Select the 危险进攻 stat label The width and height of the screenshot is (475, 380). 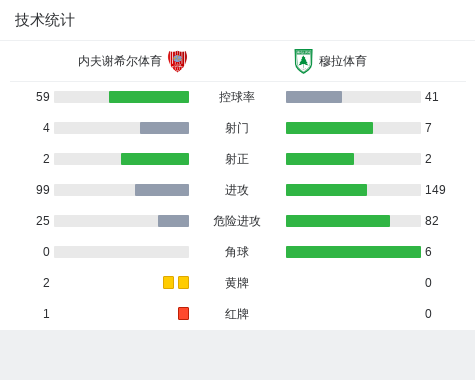237,221
